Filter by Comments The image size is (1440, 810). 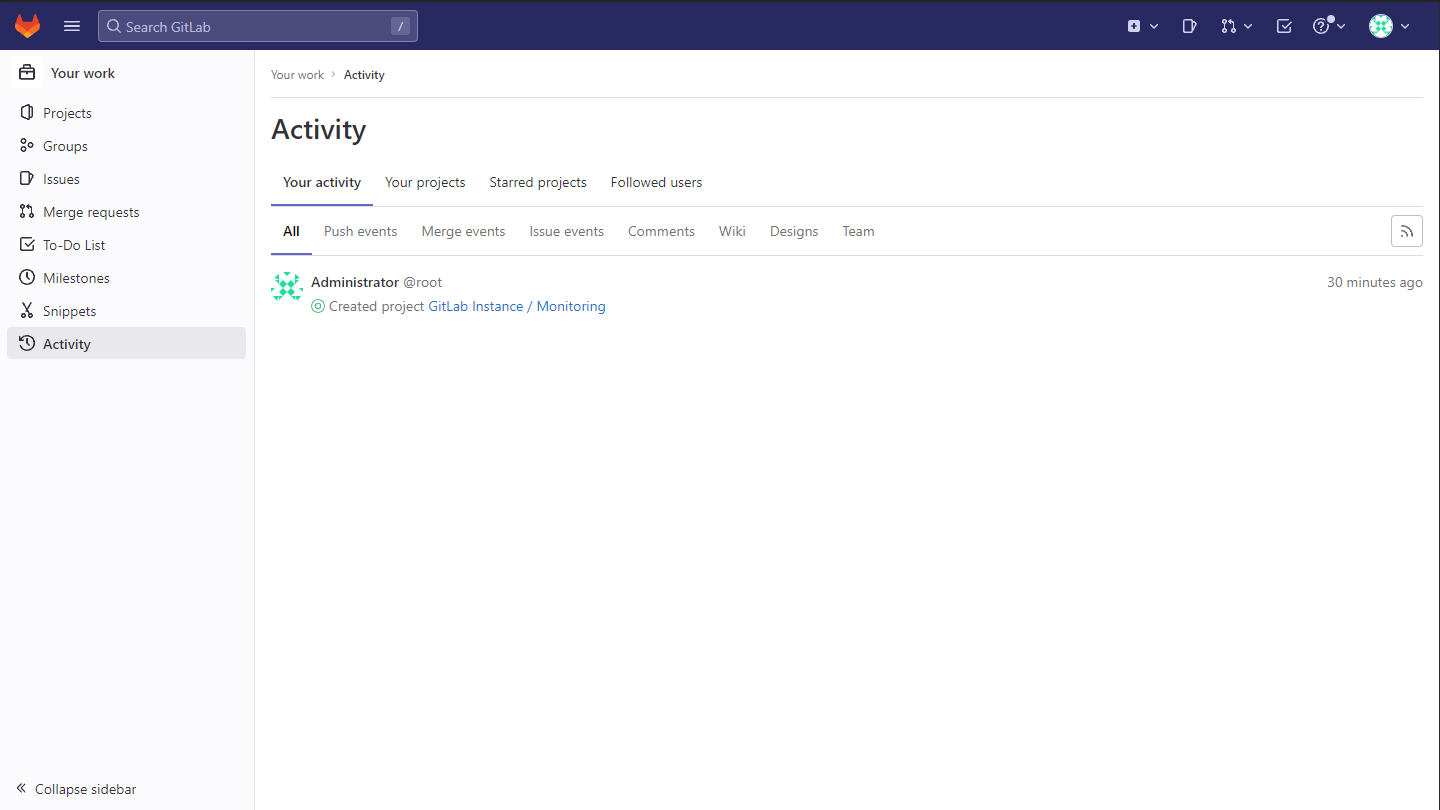[x=661, y=231]
